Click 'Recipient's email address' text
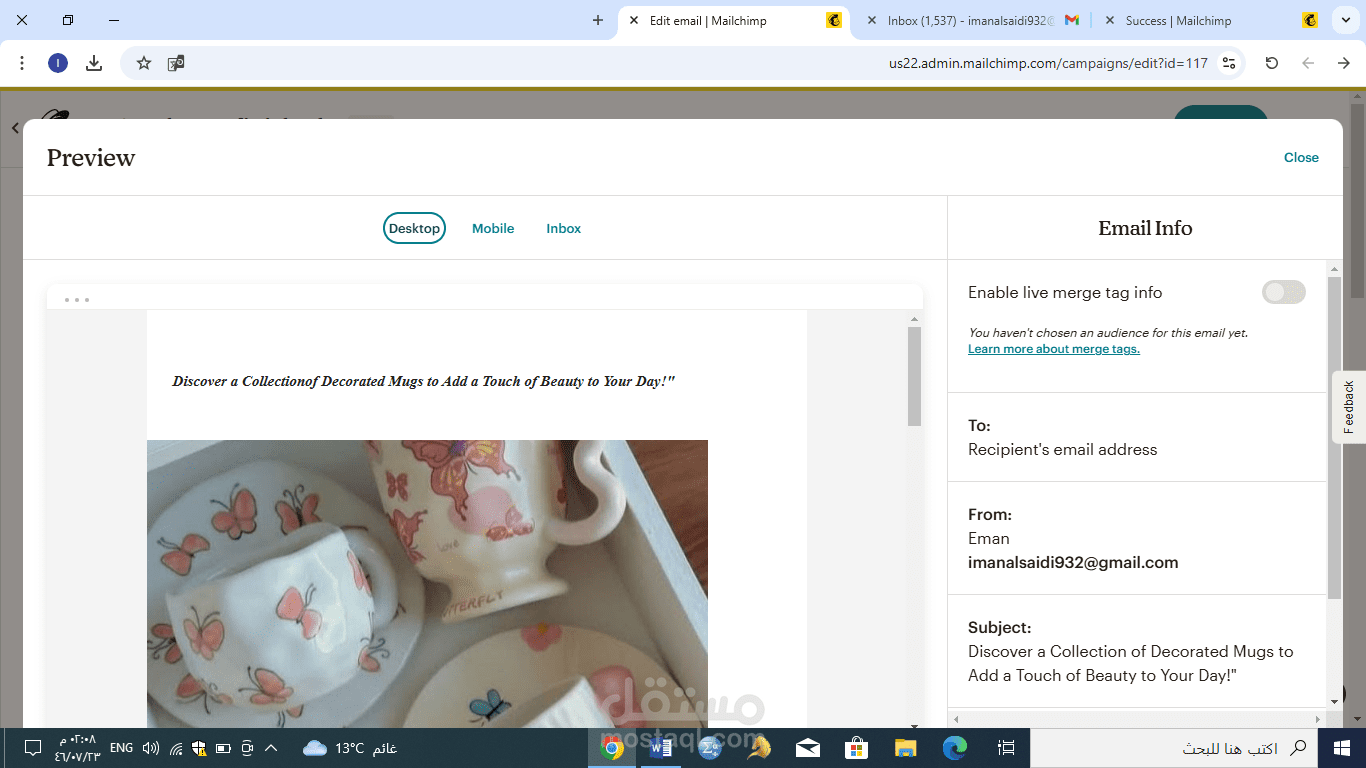This screenshot has height=768, width=1366. (x=1063, y=449)
